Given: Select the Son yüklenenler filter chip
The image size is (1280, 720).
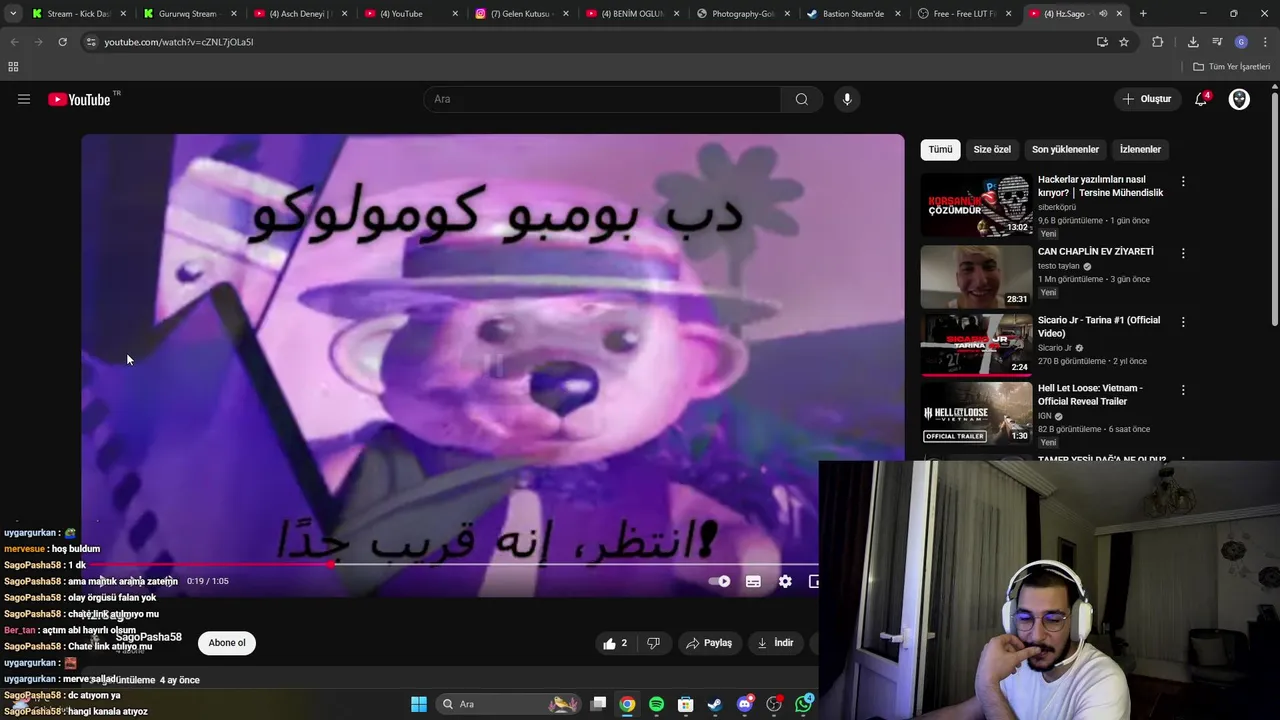Looking at the screenshot, I should coord(1065,150).
